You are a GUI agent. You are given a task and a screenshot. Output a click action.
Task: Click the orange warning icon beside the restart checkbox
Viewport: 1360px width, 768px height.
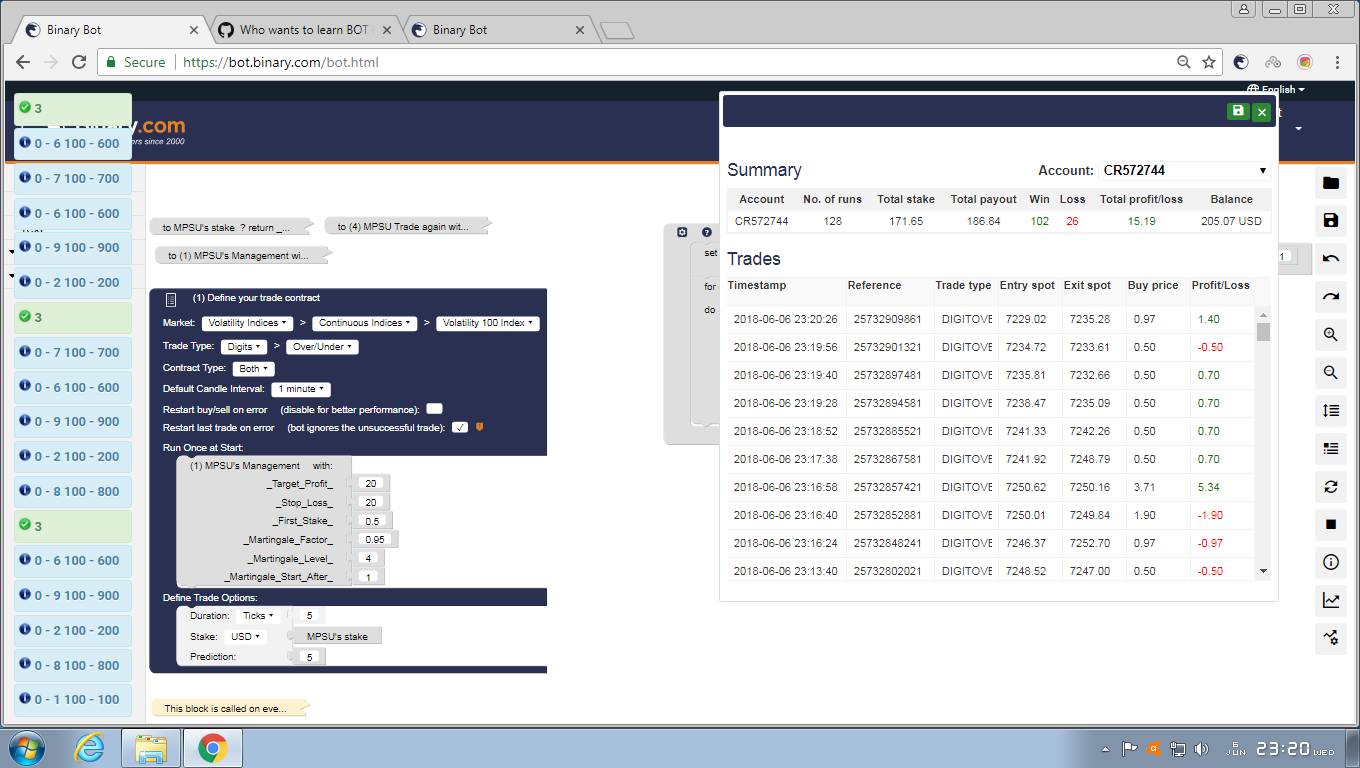pyautogui.click(x=480, y=427)
